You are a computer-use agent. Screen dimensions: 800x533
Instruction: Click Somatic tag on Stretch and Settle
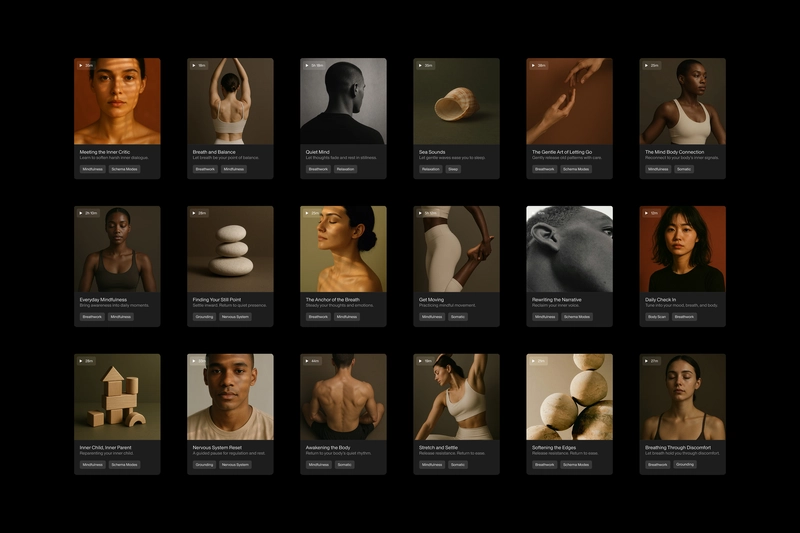coord(458,465)
